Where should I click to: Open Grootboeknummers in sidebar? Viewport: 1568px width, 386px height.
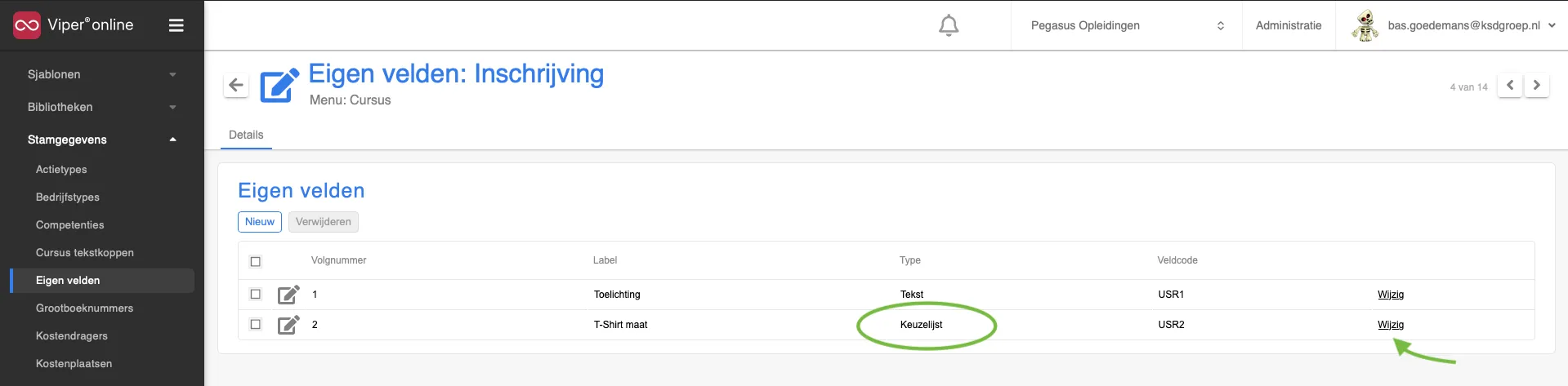(85, 308)
